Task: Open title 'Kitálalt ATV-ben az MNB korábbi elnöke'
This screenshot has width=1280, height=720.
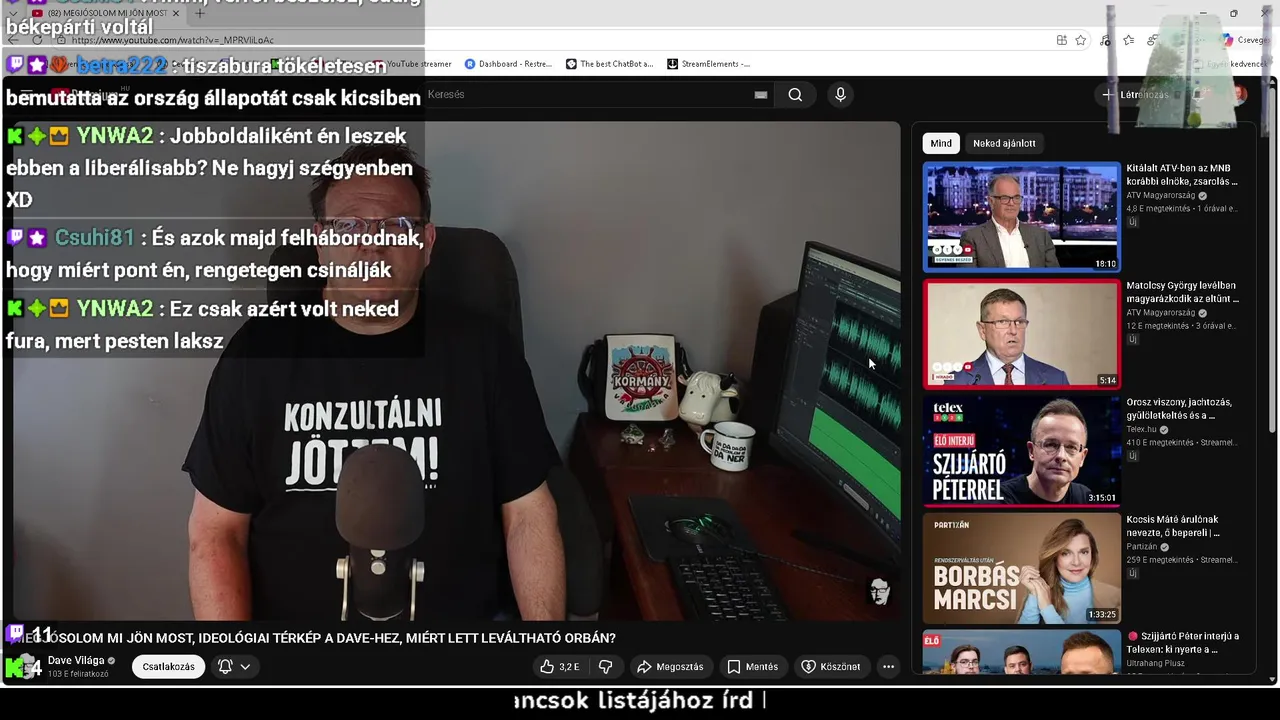Action: point(1182,175)
